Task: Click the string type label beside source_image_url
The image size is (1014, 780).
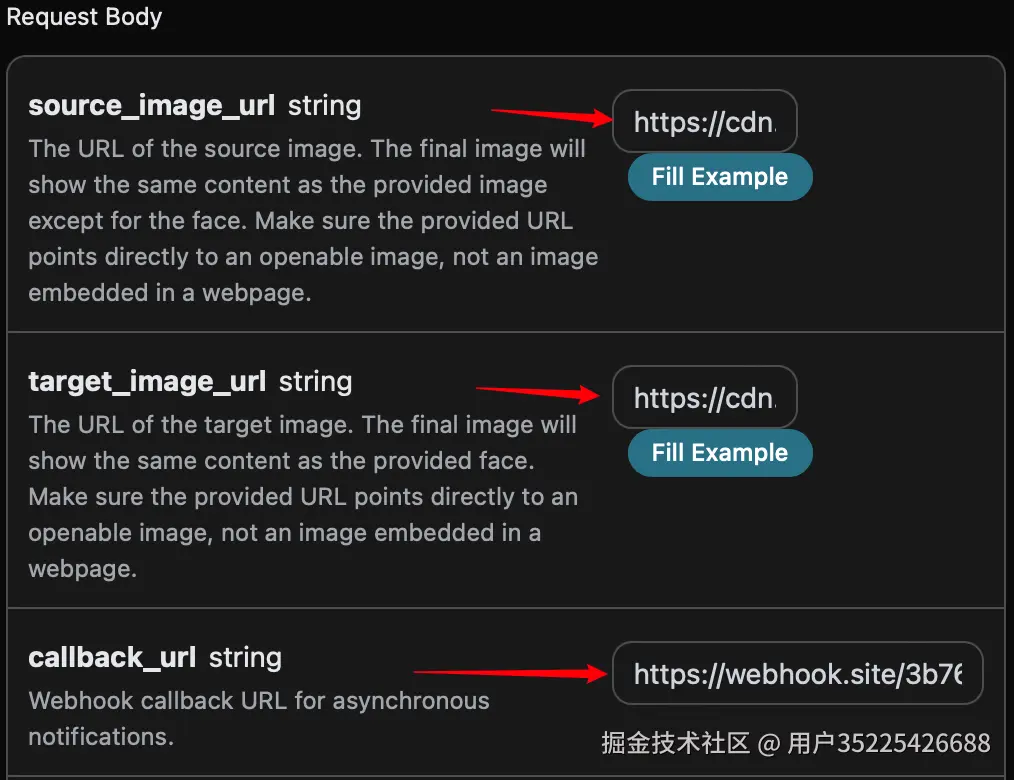Action: click(324, 105)
